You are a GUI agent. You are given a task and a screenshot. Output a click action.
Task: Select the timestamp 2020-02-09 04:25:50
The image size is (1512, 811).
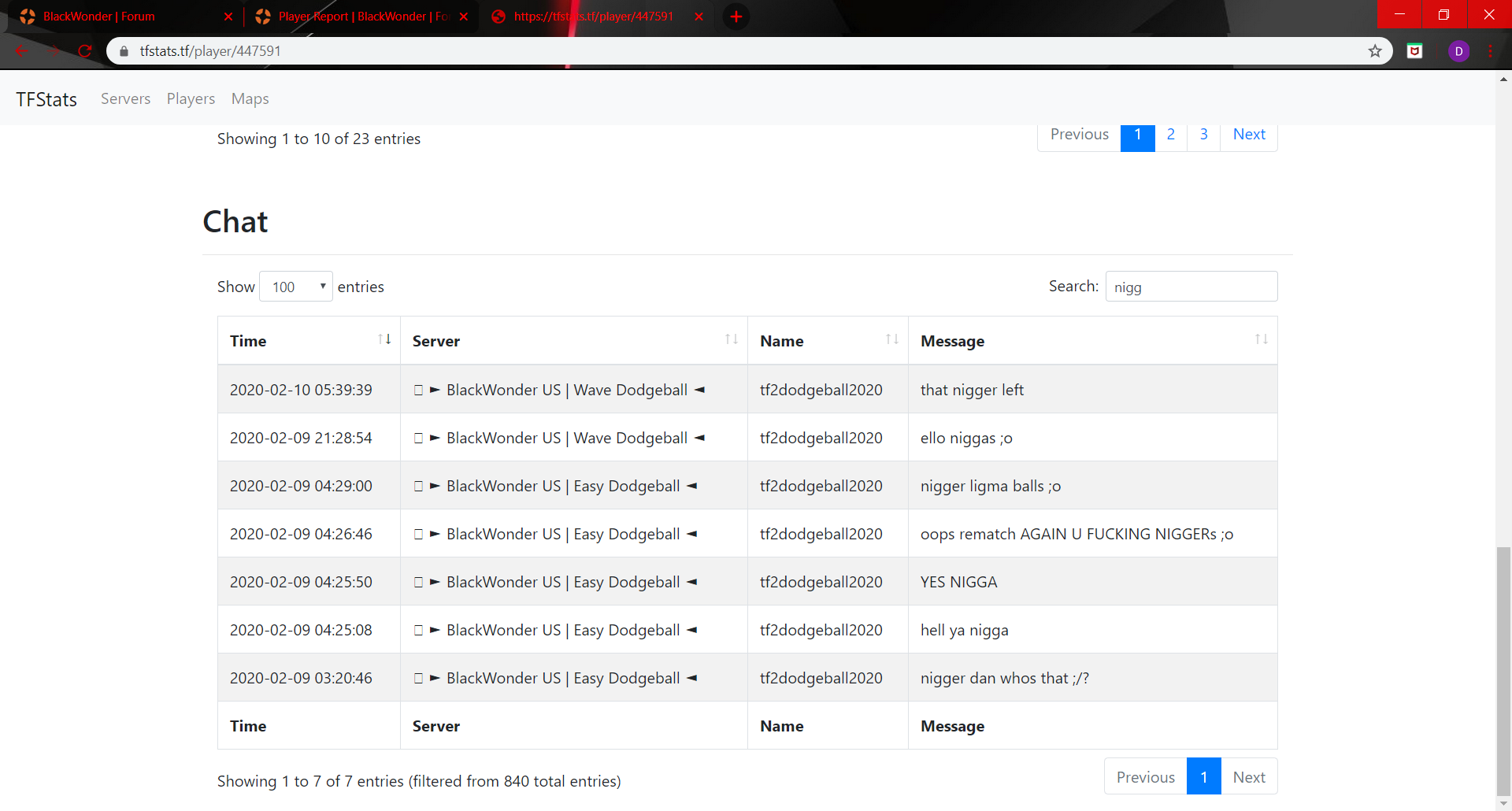(x=301, y=582)
